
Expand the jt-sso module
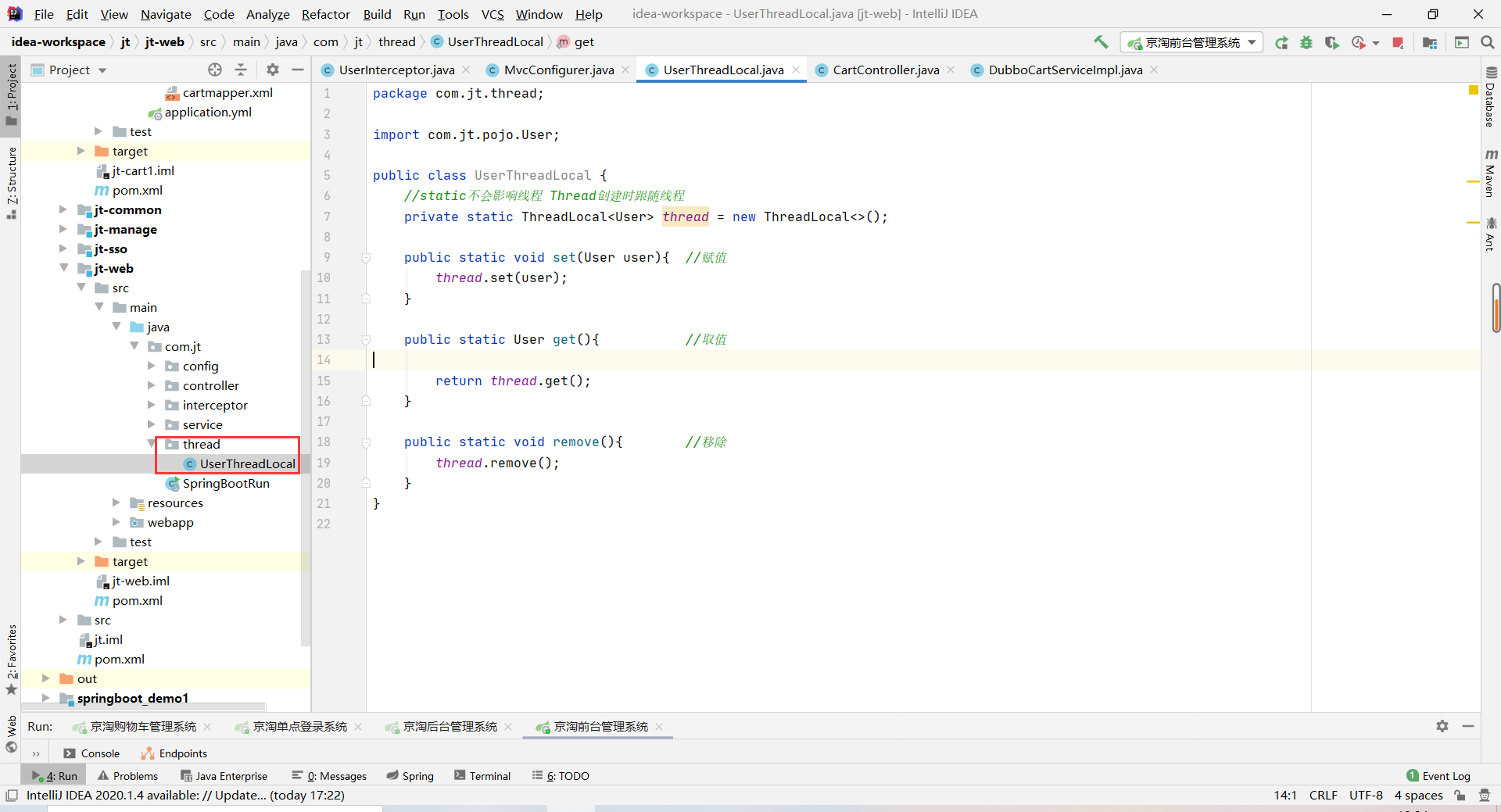[x=64, y=249]
